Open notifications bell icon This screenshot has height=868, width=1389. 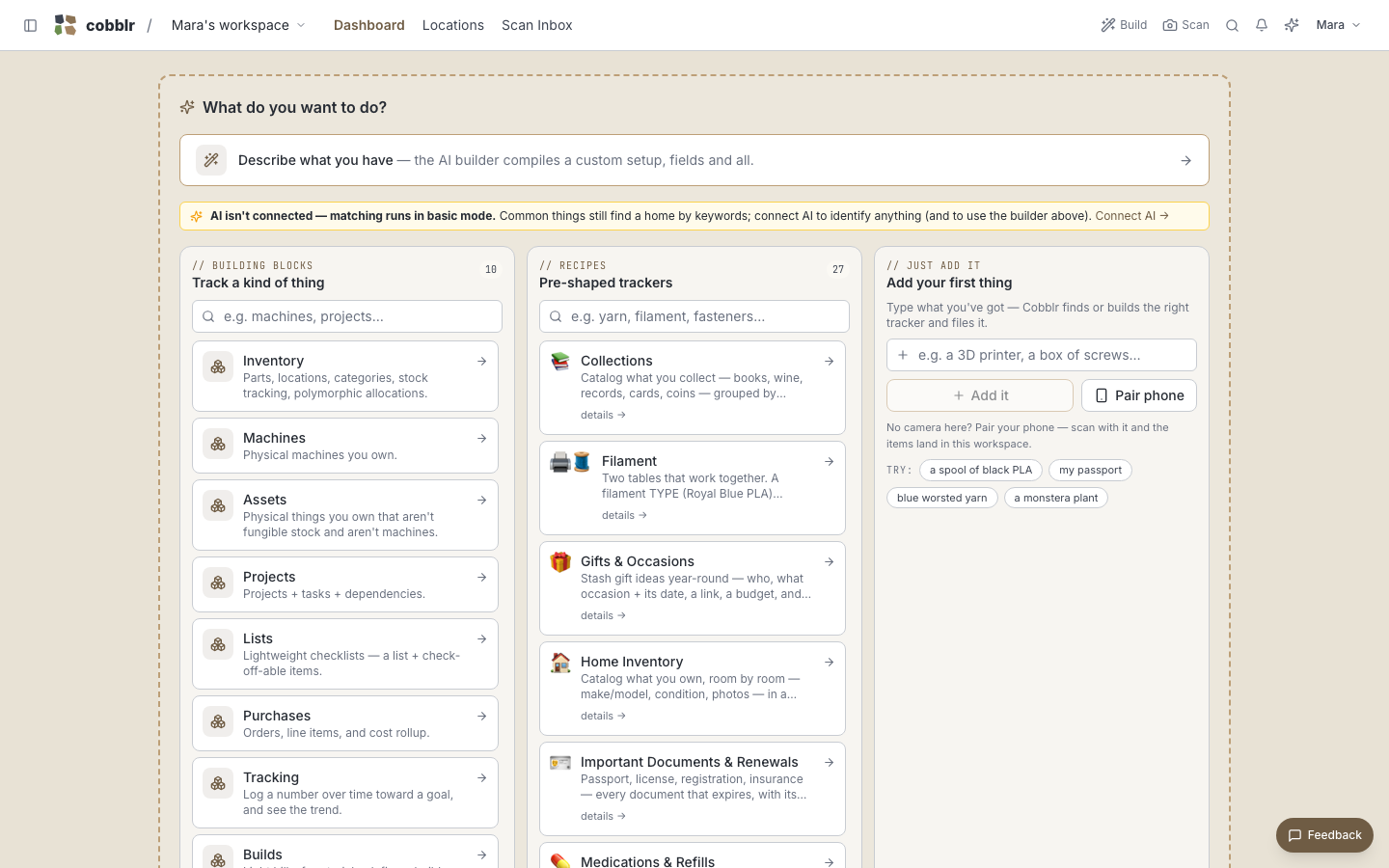tap(1262, 25)
